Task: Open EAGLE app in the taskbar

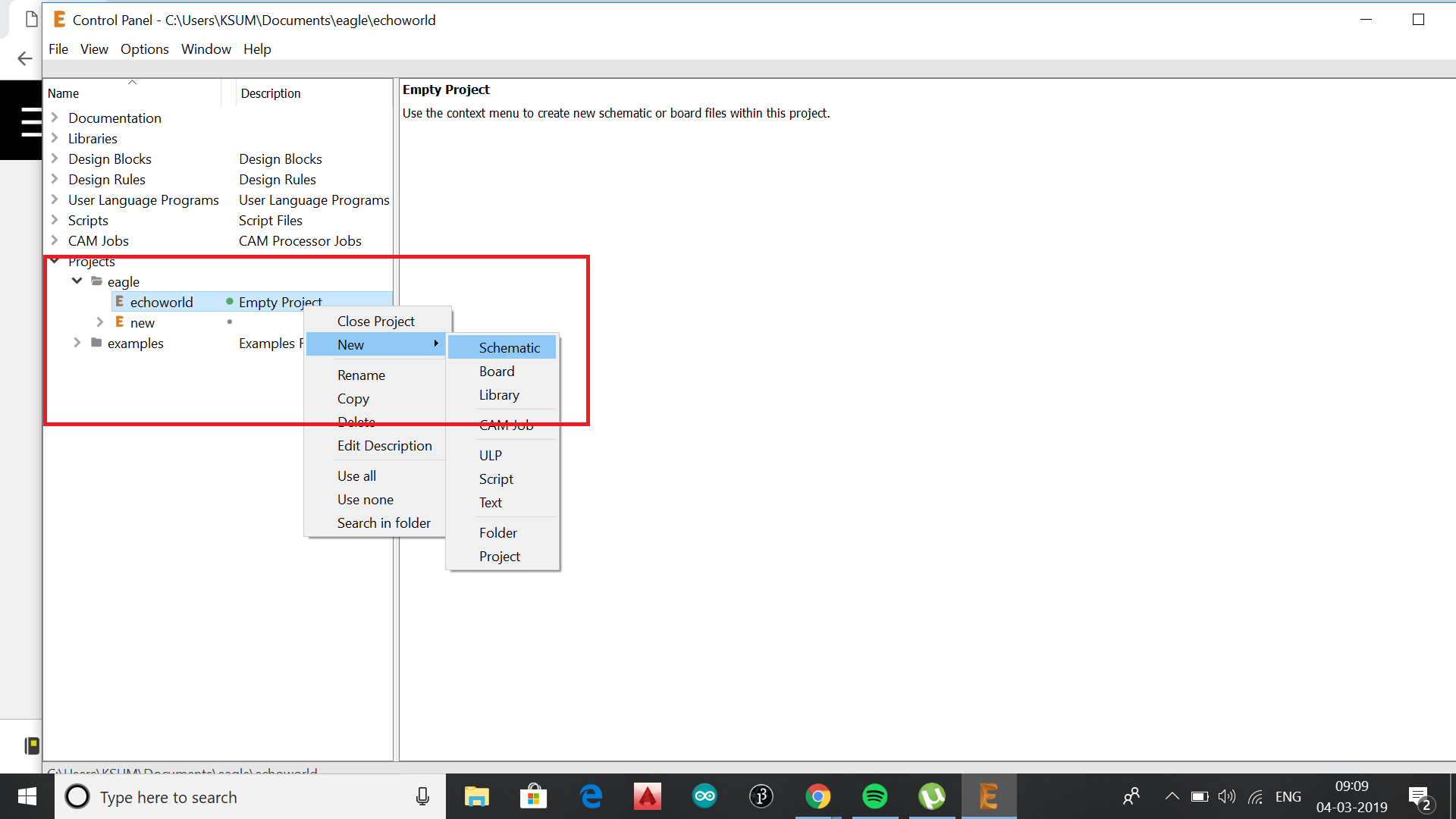Action: [x=988, y=796]
